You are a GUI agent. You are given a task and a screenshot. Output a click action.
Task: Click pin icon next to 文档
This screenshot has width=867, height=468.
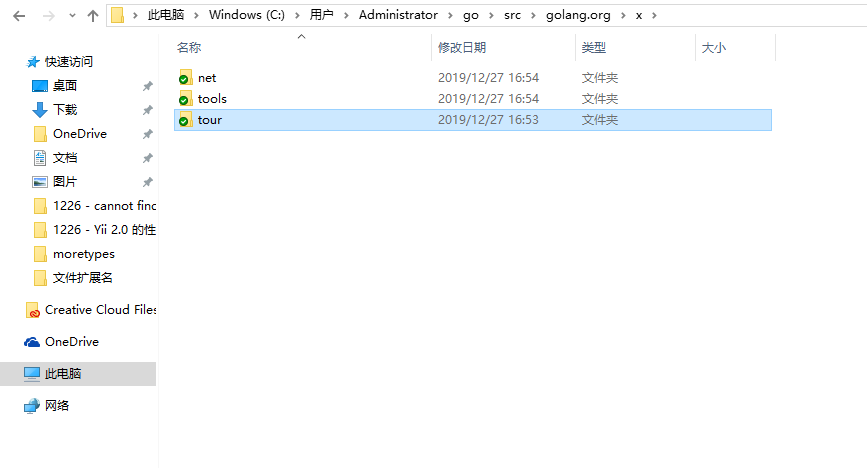pos(148,158)
